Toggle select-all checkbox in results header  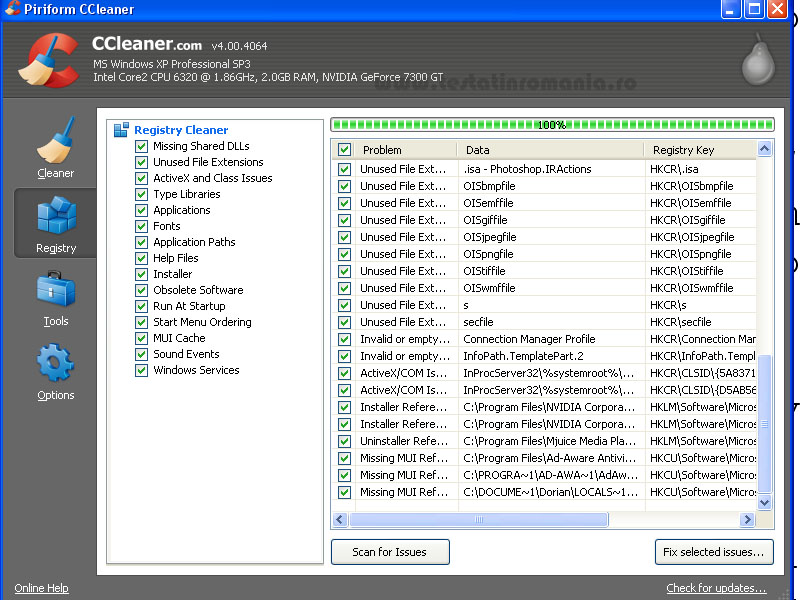(x=345, y=150)
